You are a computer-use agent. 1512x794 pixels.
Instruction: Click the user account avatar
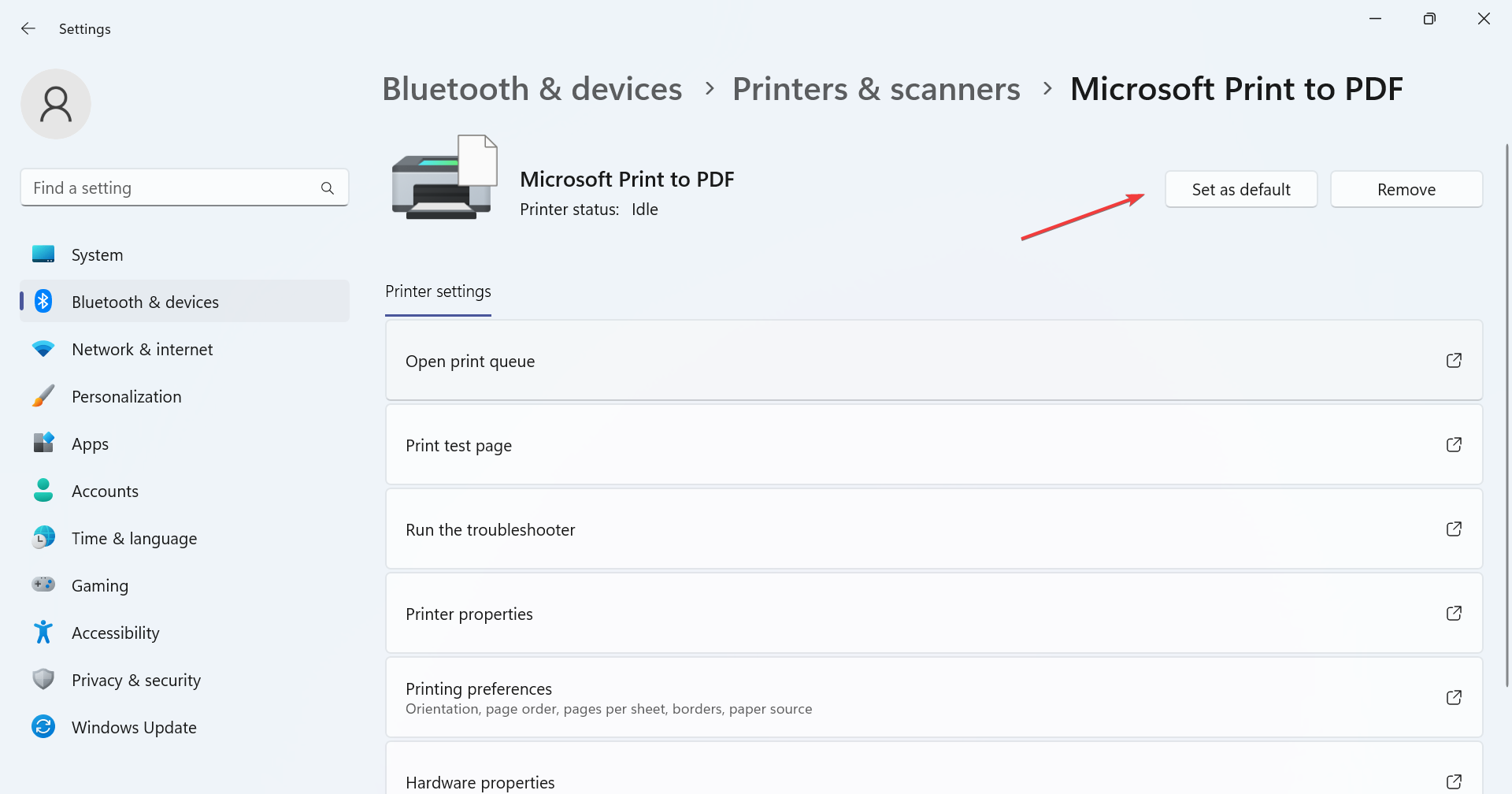pyautogui.click(x=56, y=103)
